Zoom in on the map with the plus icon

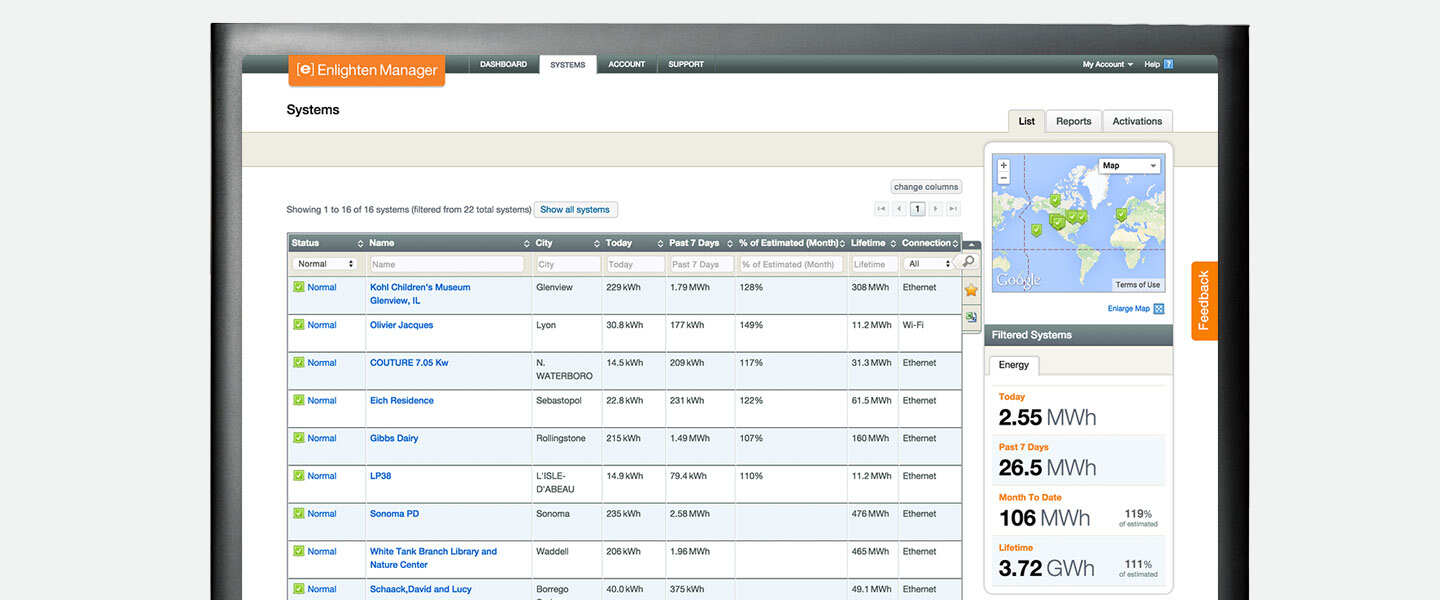coord(1004,165)
